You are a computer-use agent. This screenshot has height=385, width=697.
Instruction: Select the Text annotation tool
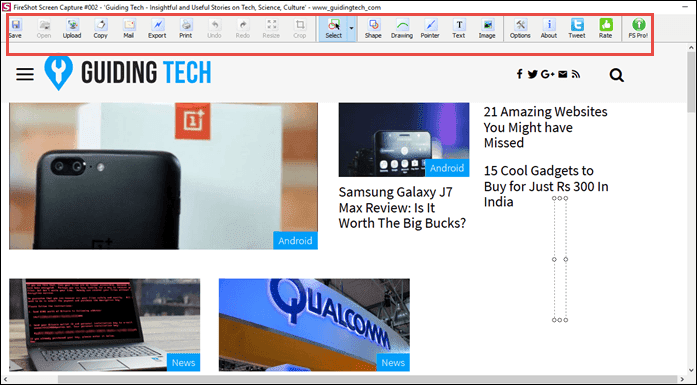(459, 28)
